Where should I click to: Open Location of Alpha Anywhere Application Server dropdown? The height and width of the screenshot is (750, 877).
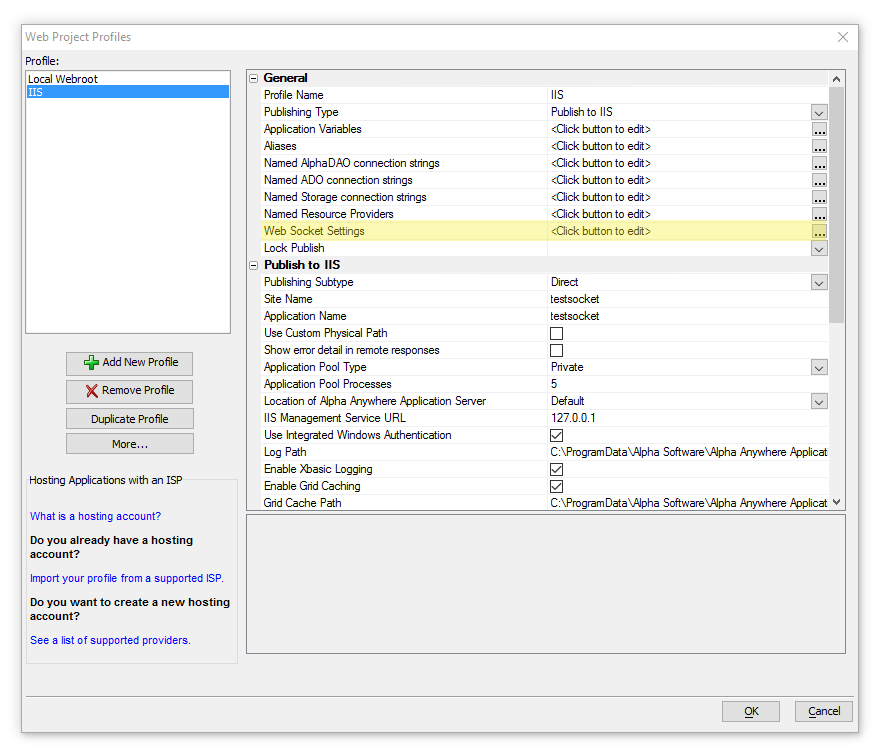819,402
